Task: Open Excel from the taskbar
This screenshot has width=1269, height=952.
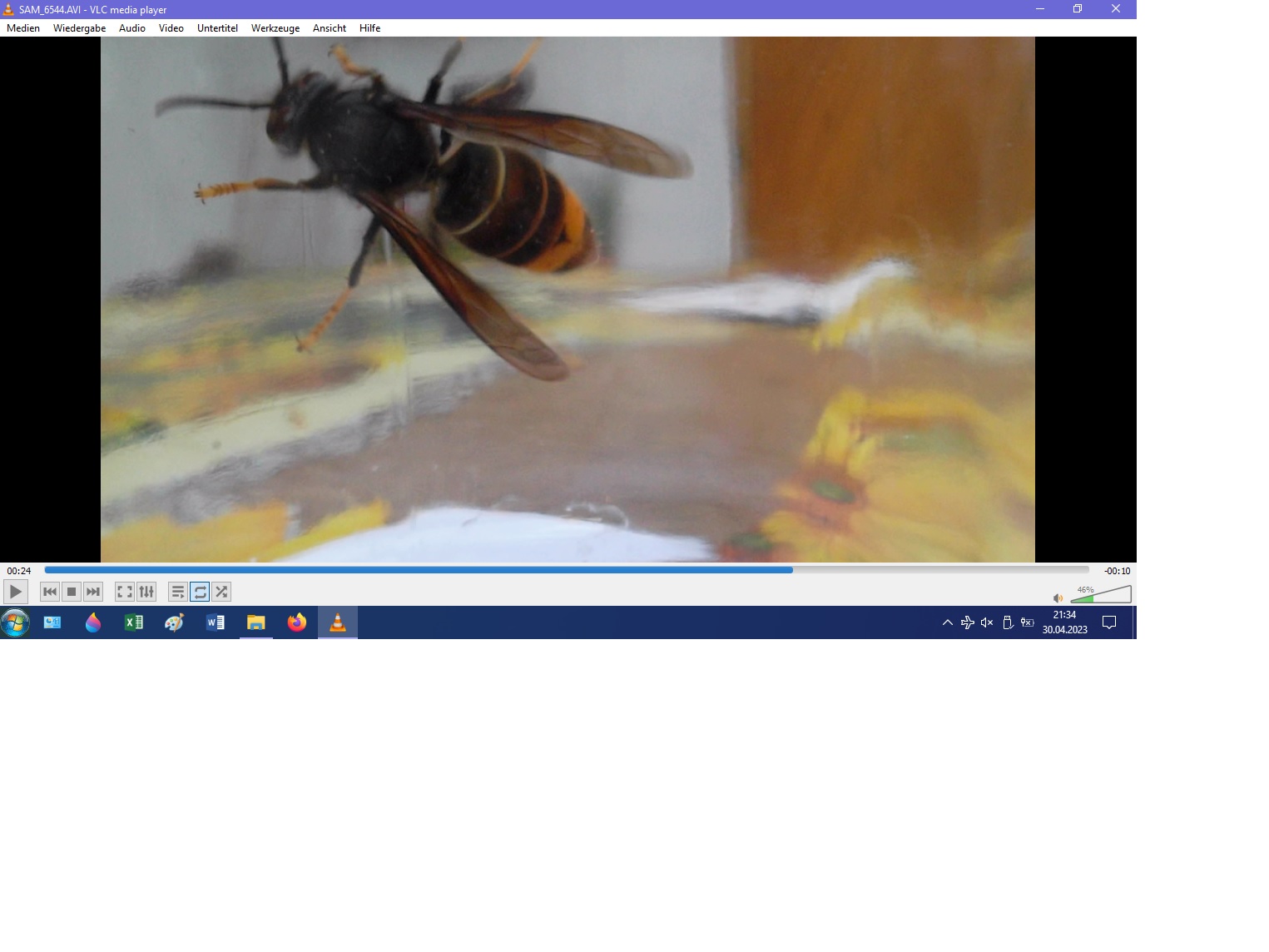Action: pos(133,622)
